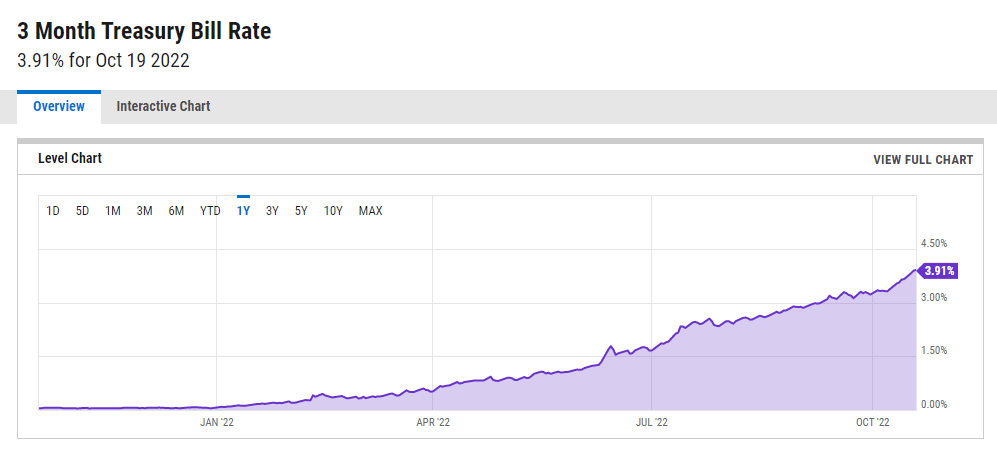Click the 1.50% y-axis label
The width and height of the screenshot is (997, 452).
tap(934, 350)
